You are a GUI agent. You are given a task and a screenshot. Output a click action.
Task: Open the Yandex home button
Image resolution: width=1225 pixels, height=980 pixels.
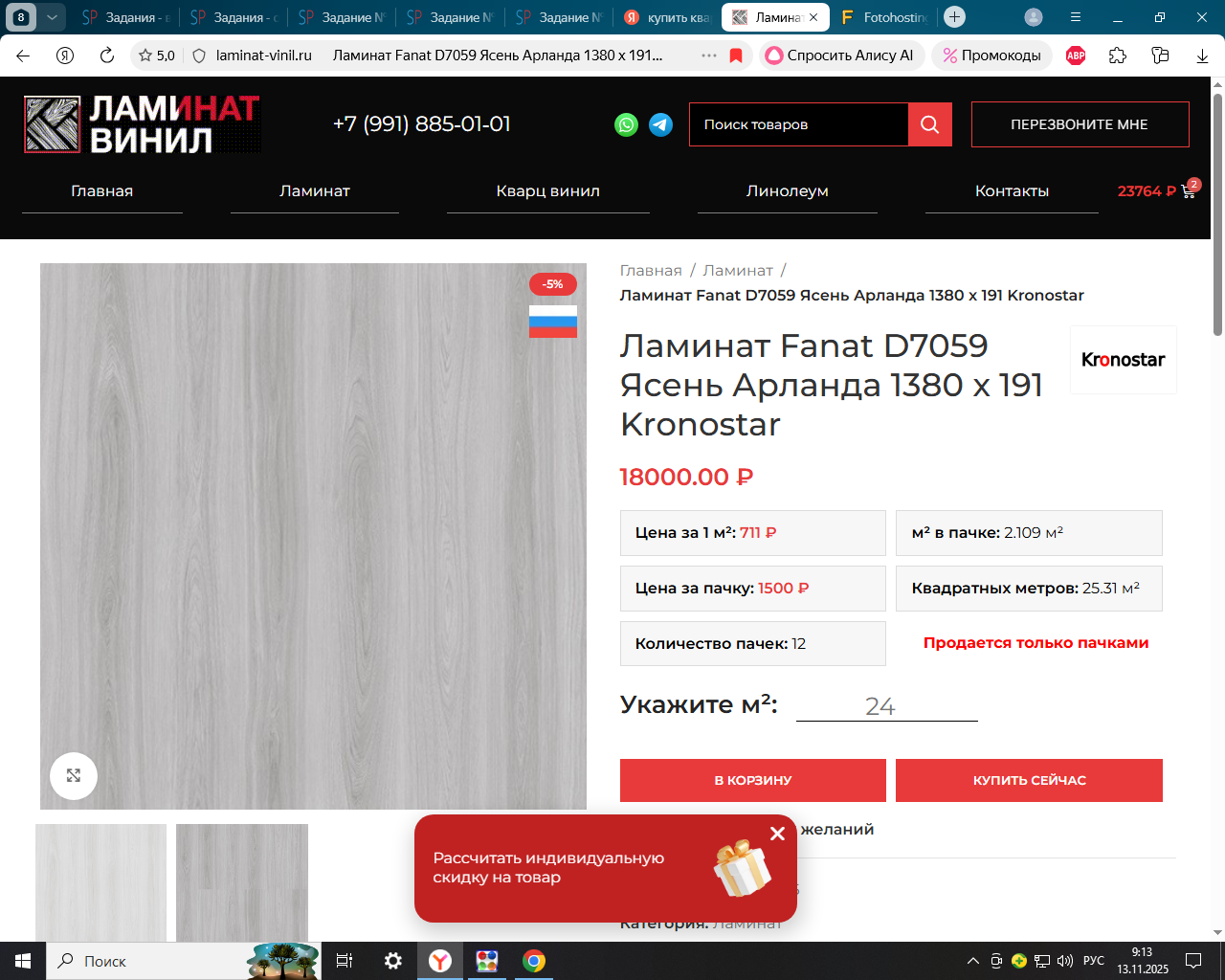[65, 56]
